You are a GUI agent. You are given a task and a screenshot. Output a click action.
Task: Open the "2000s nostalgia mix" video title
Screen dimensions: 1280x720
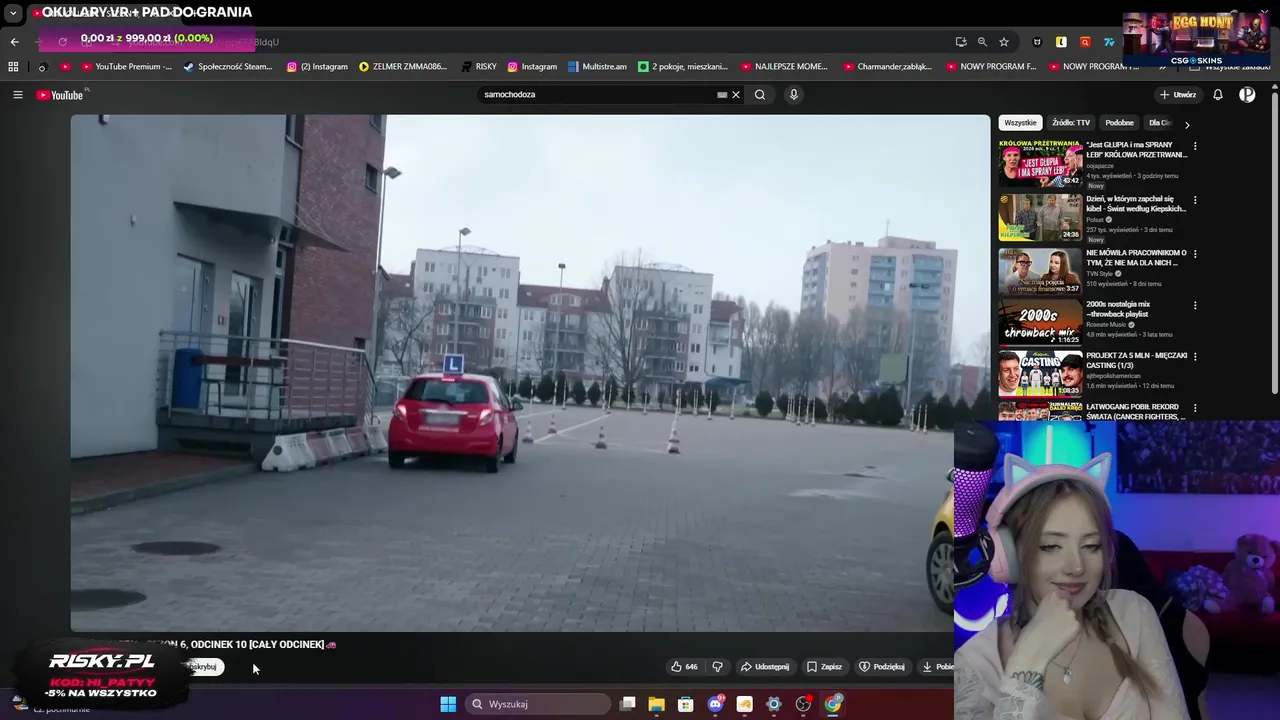(1118, 309)
